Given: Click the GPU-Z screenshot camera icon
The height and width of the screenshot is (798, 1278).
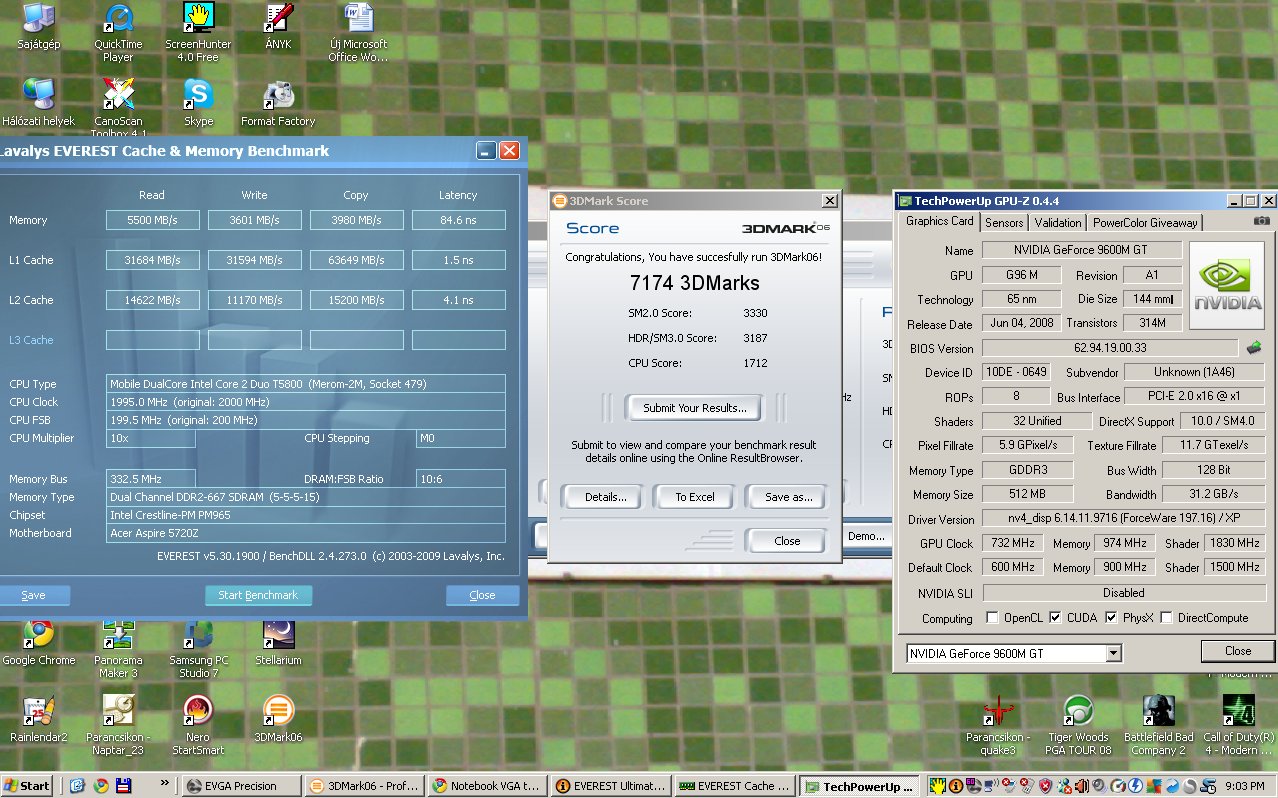Looking at the screenshot, I should 1262,221.
